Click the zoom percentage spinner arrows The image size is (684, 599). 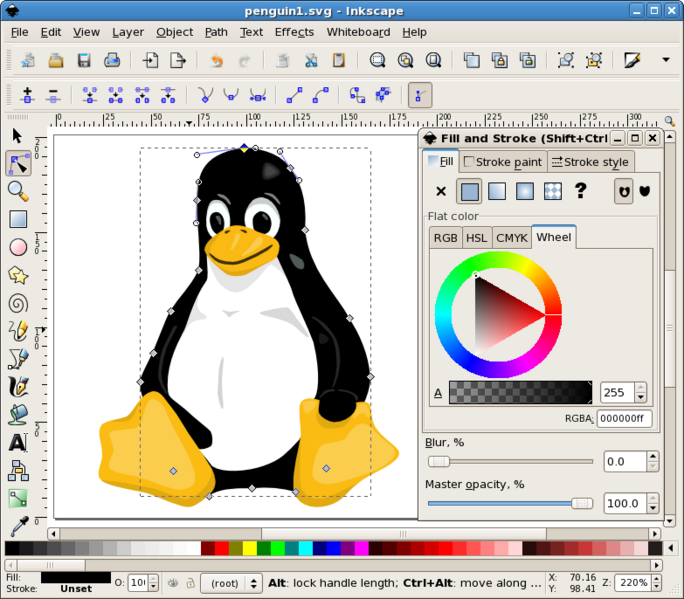pyautogui.click(x=657, y=582)
